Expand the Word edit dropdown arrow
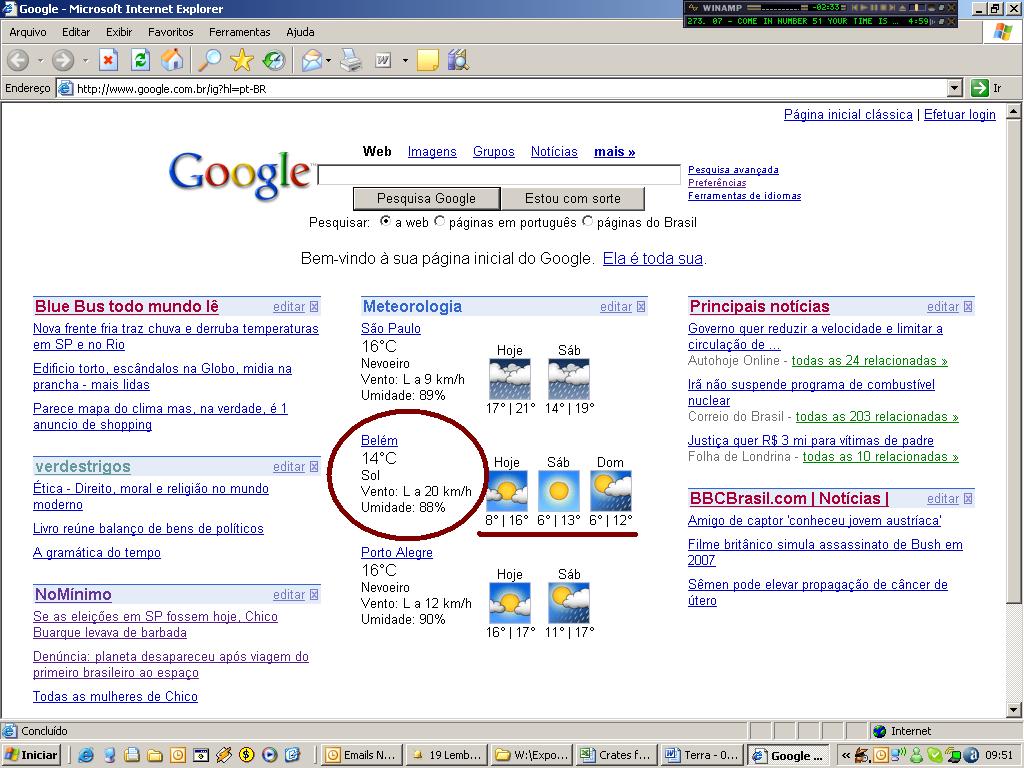 405,61
